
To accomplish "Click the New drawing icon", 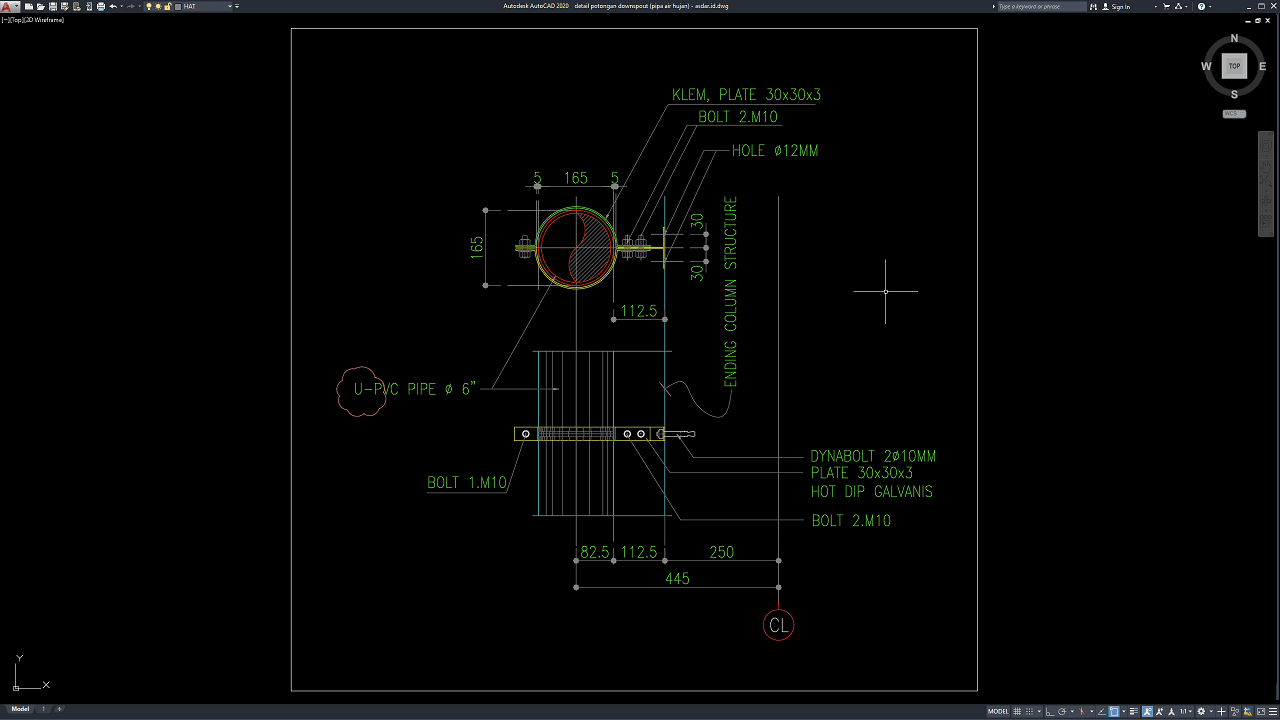I will 29,6.
